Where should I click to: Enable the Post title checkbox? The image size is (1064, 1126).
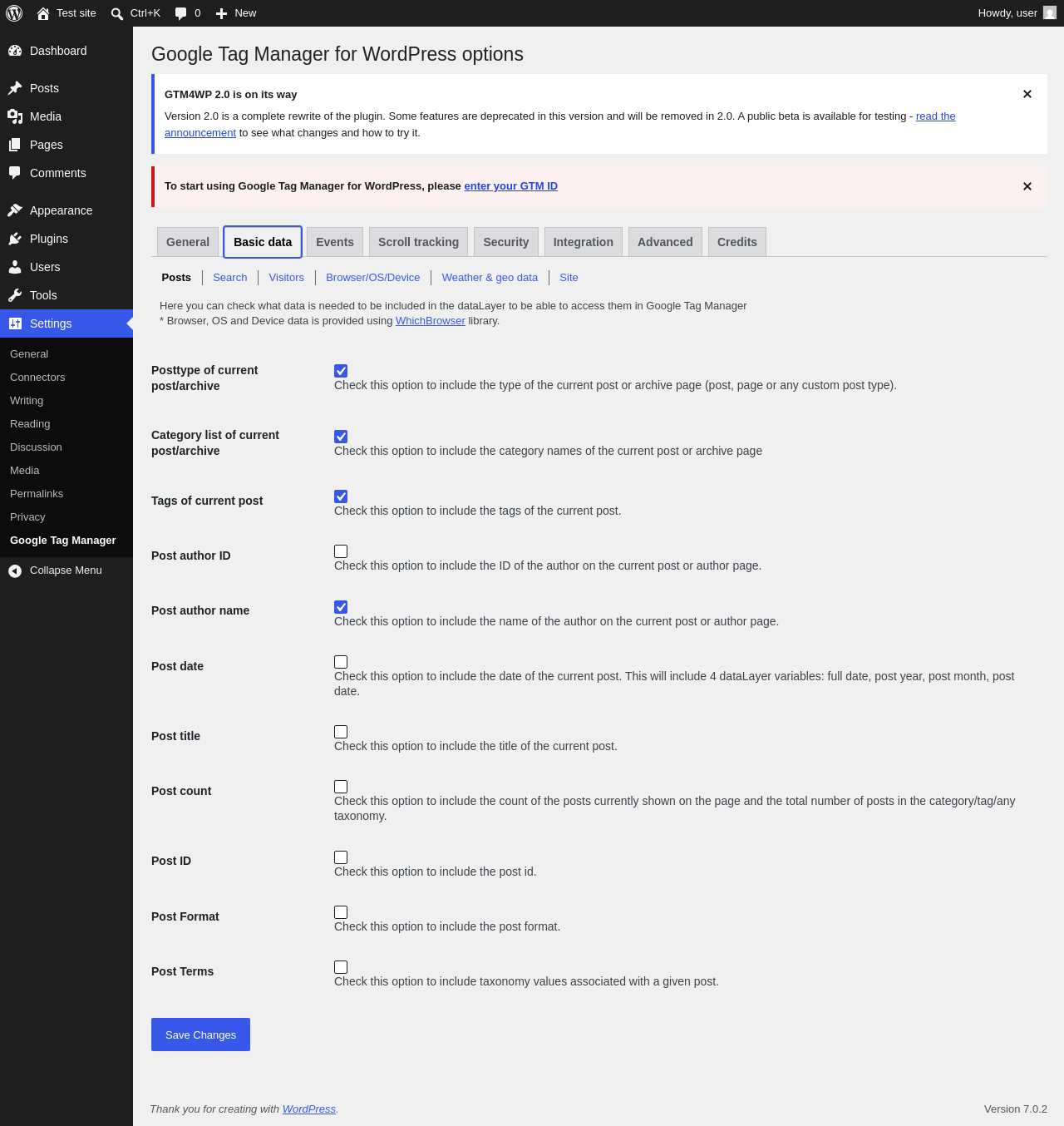[341, 732]
